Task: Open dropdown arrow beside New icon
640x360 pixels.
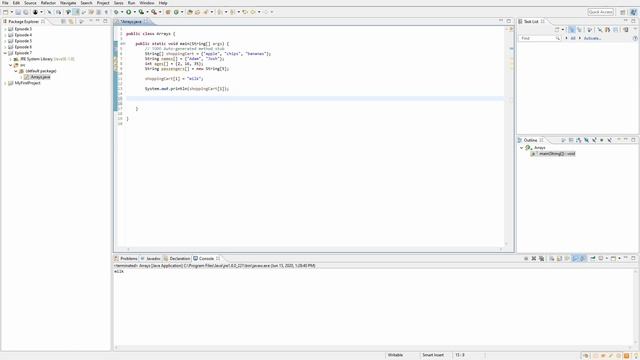Action: pyautogui.click(x=12, y=12)
